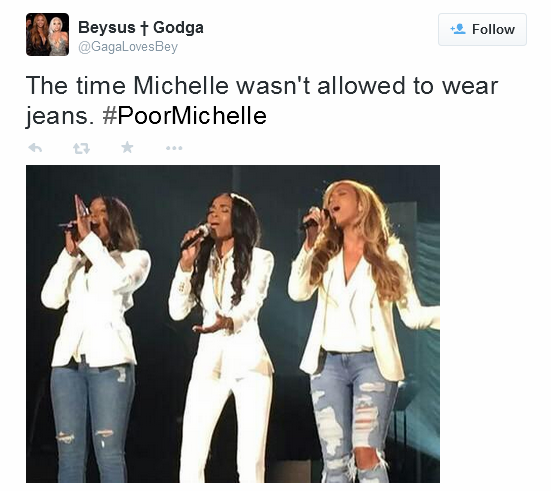Open the more options ellipsis icon
Screen dimensions: 551x491
174,148
